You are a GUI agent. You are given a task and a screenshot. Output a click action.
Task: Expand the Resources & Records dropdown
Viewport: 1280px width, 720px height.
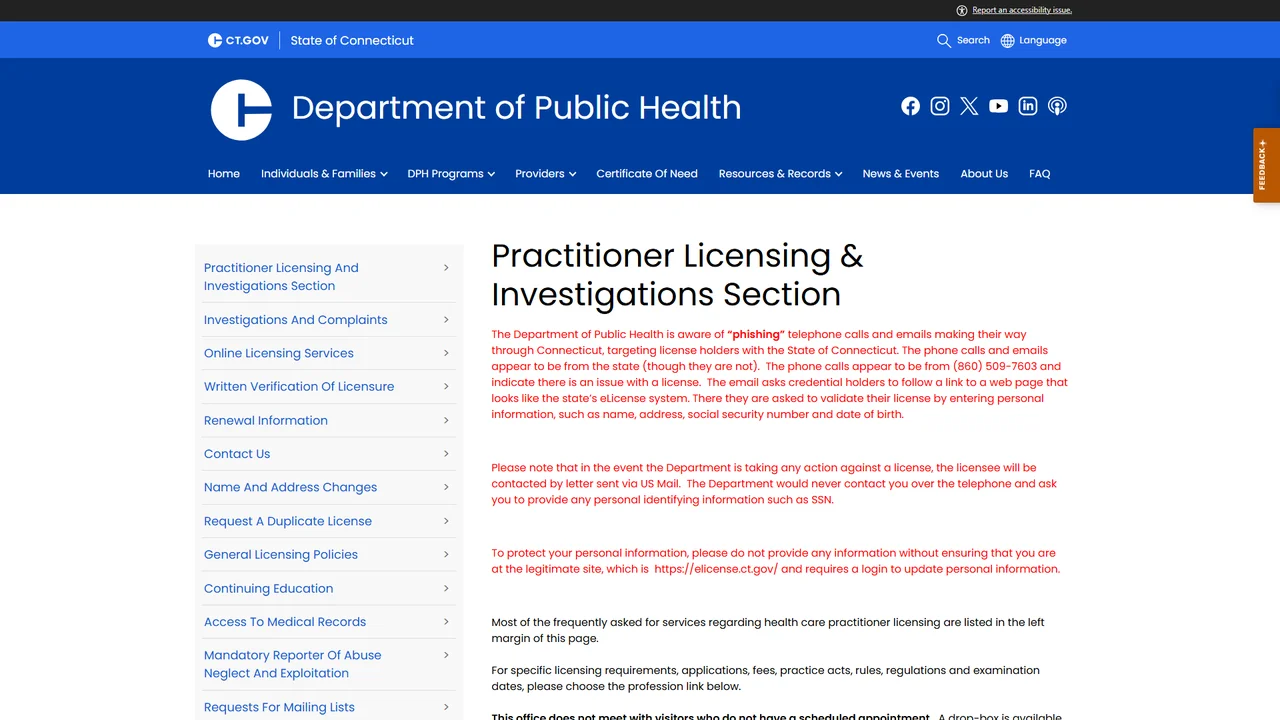(x=780, y=174)
